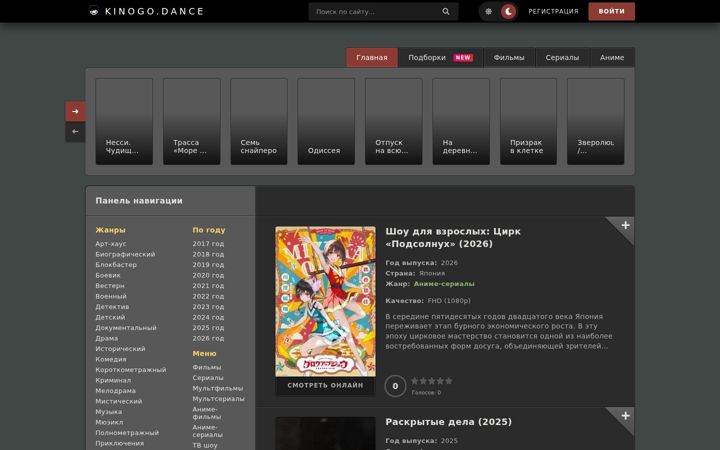Switch to light theme sun icon
Viewport: 720px width, 450px height.
click(489, 11)
